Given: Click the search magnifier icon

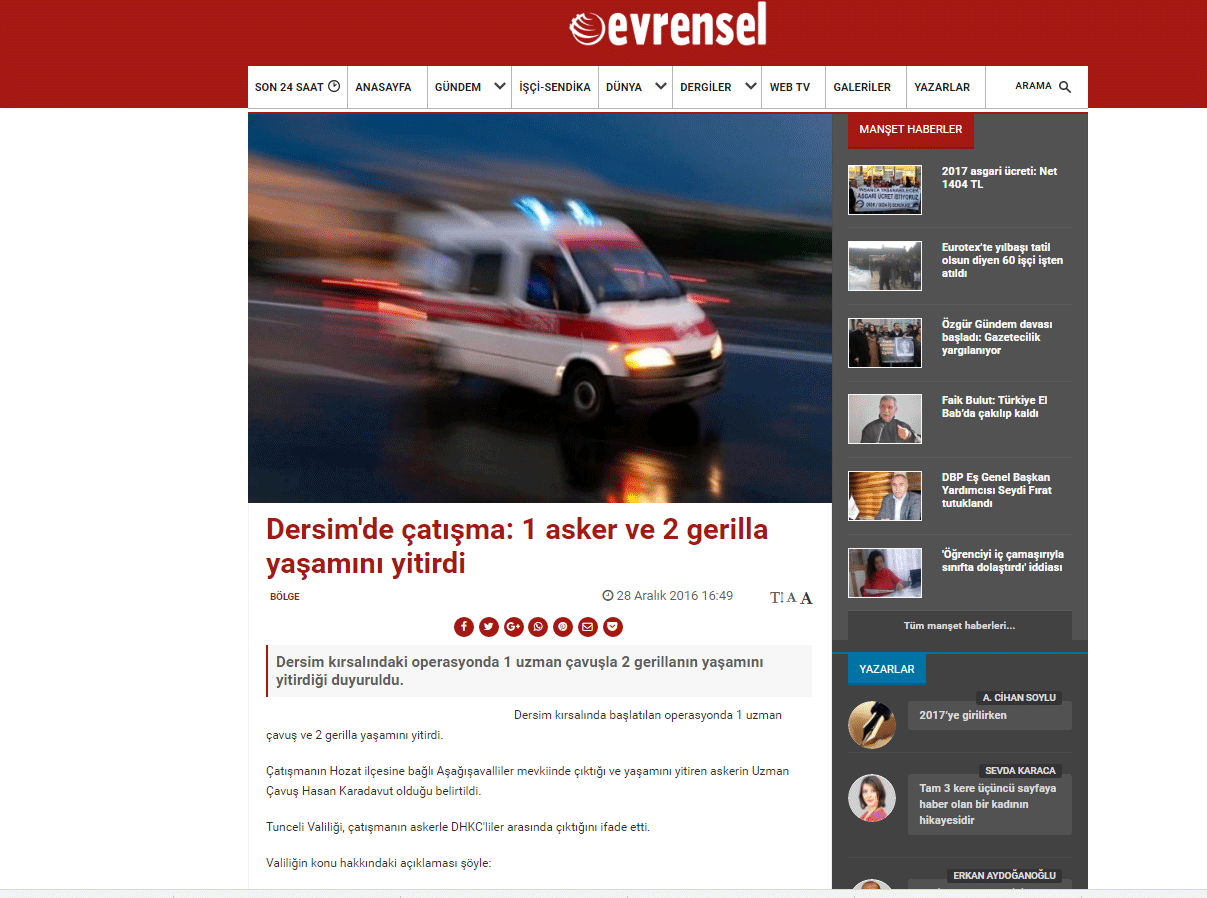Looking at the screenshot, I should coord(1065,87).
